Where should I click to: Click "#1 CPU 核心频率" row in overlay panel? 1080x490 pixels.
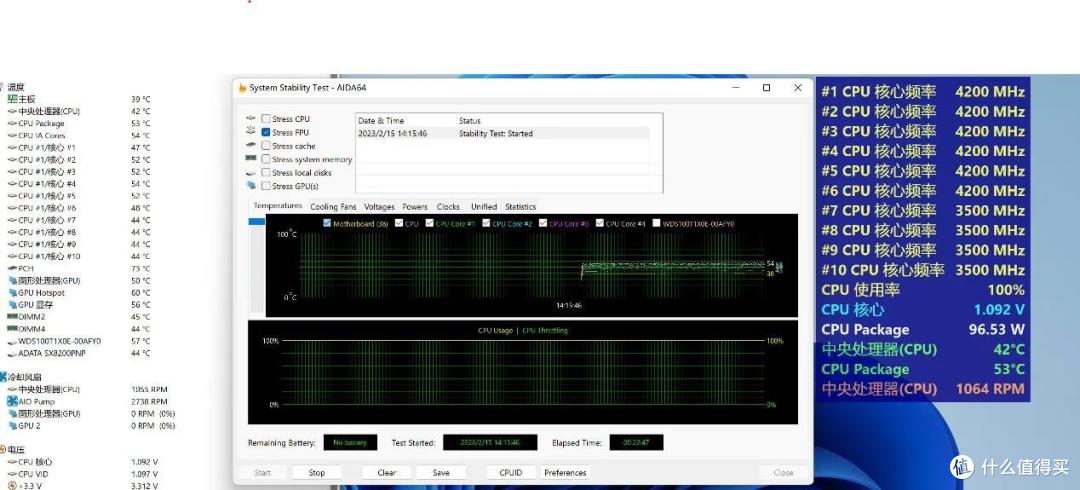click(923, 92)
